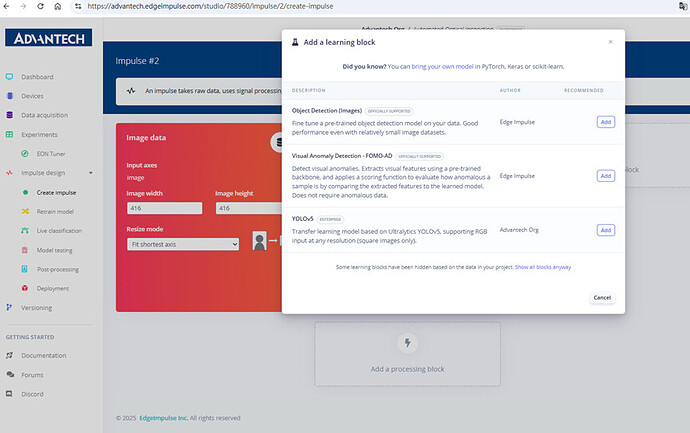This screenshot has width=690, height=433.
Task: Click the Impulse design pulse icon
Action: 9,172
